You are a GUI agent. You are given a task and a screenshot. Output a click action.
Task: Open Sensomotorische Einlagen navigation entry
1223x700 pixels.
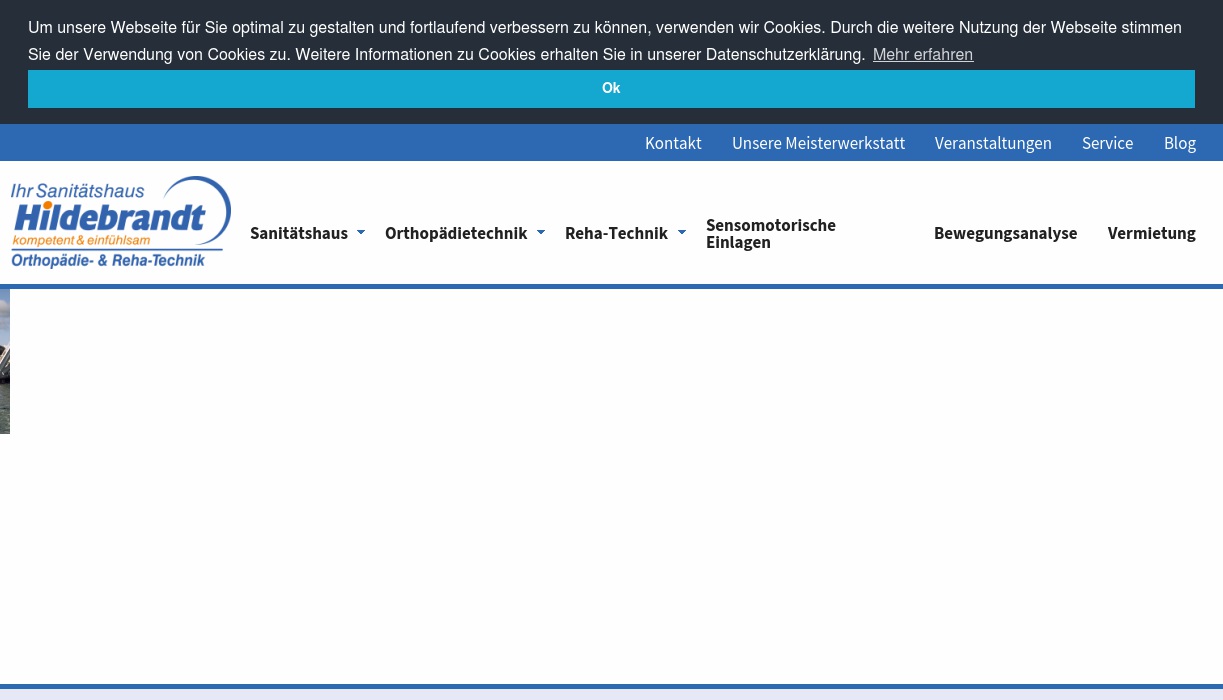(x=770, y=233)
